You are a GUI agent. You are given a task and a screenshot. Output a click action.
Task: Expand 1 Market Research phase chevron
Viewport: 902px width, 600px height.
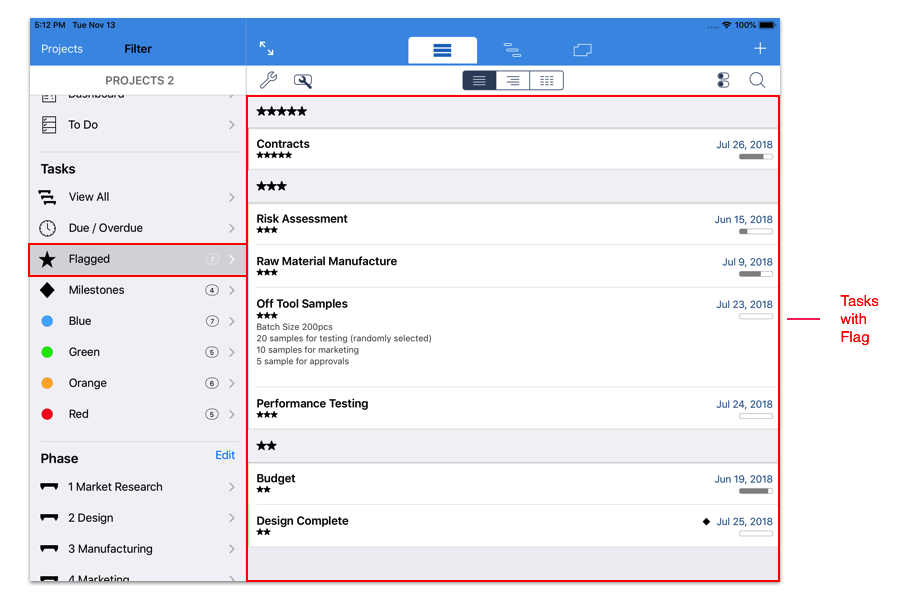coord(232,487)
